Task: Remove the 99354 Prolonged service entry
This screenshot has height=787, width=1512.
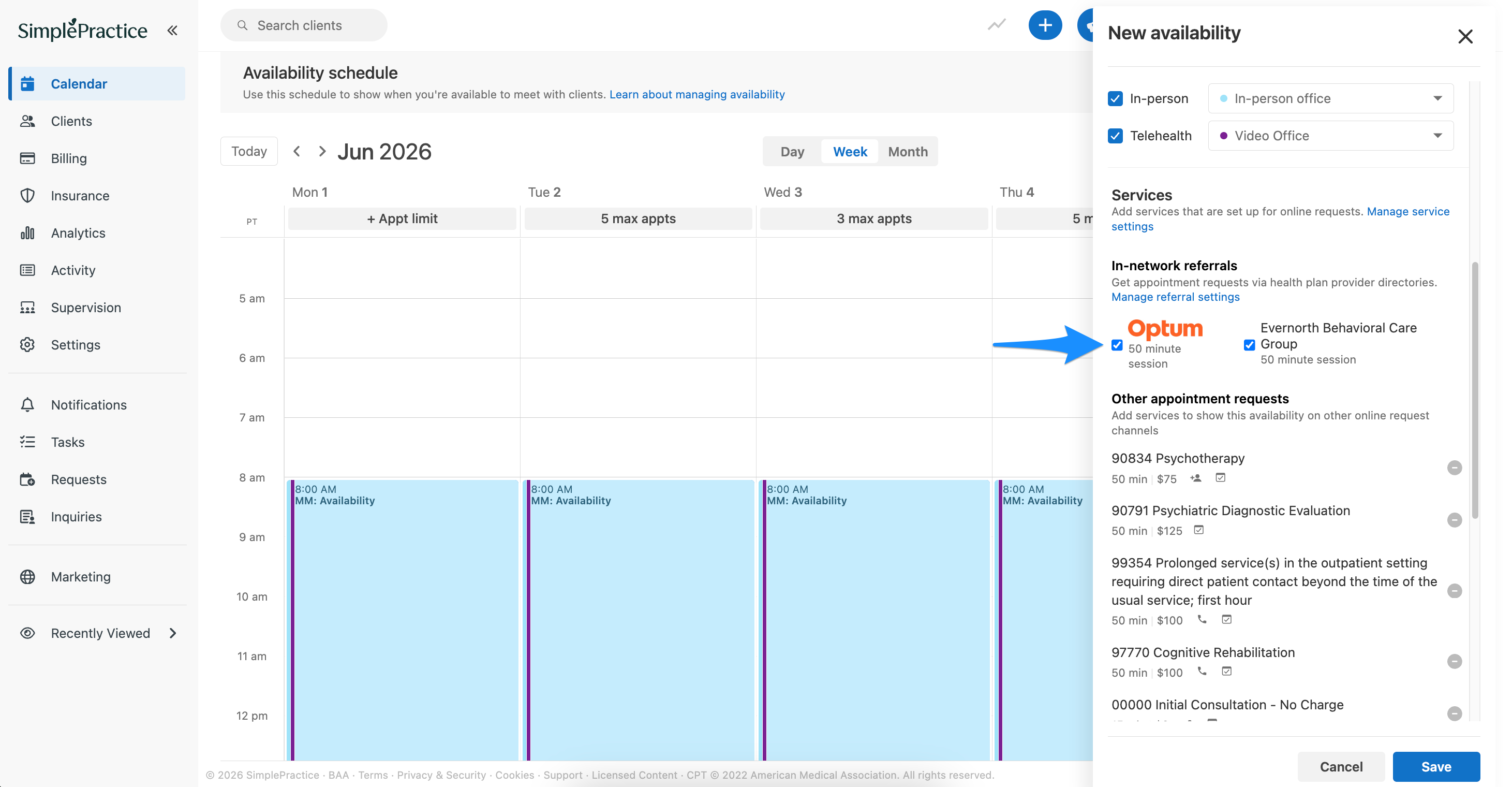Action: pos(1455,591)
